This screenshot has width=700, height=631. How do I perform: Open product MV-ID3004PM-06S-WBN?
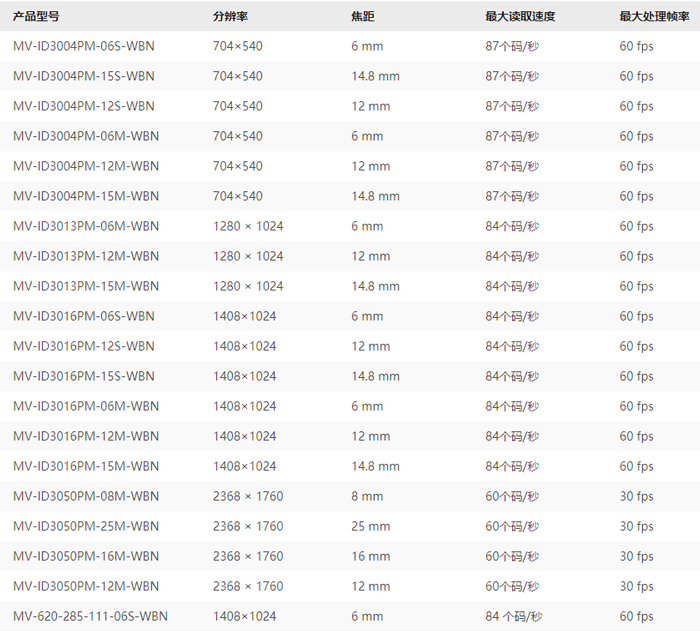[x=84, y=46]
